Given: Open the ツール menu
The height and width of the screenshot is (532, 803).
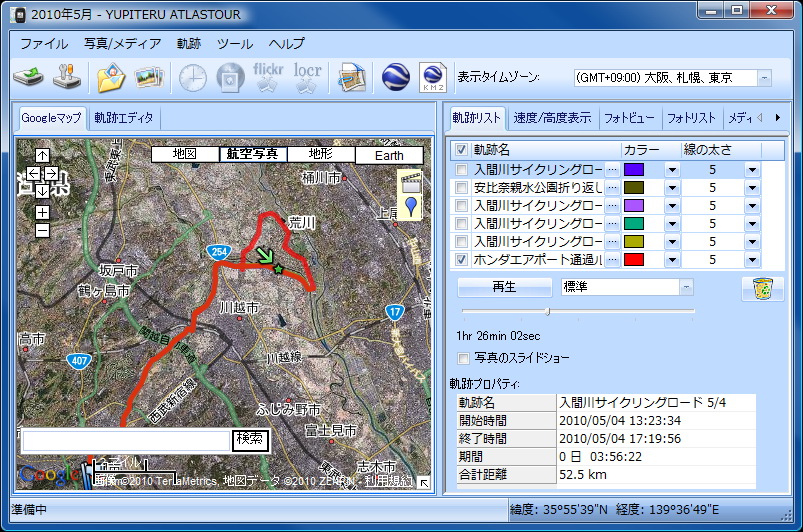Looking at the screenshot, I should click(x=235, y=44).
